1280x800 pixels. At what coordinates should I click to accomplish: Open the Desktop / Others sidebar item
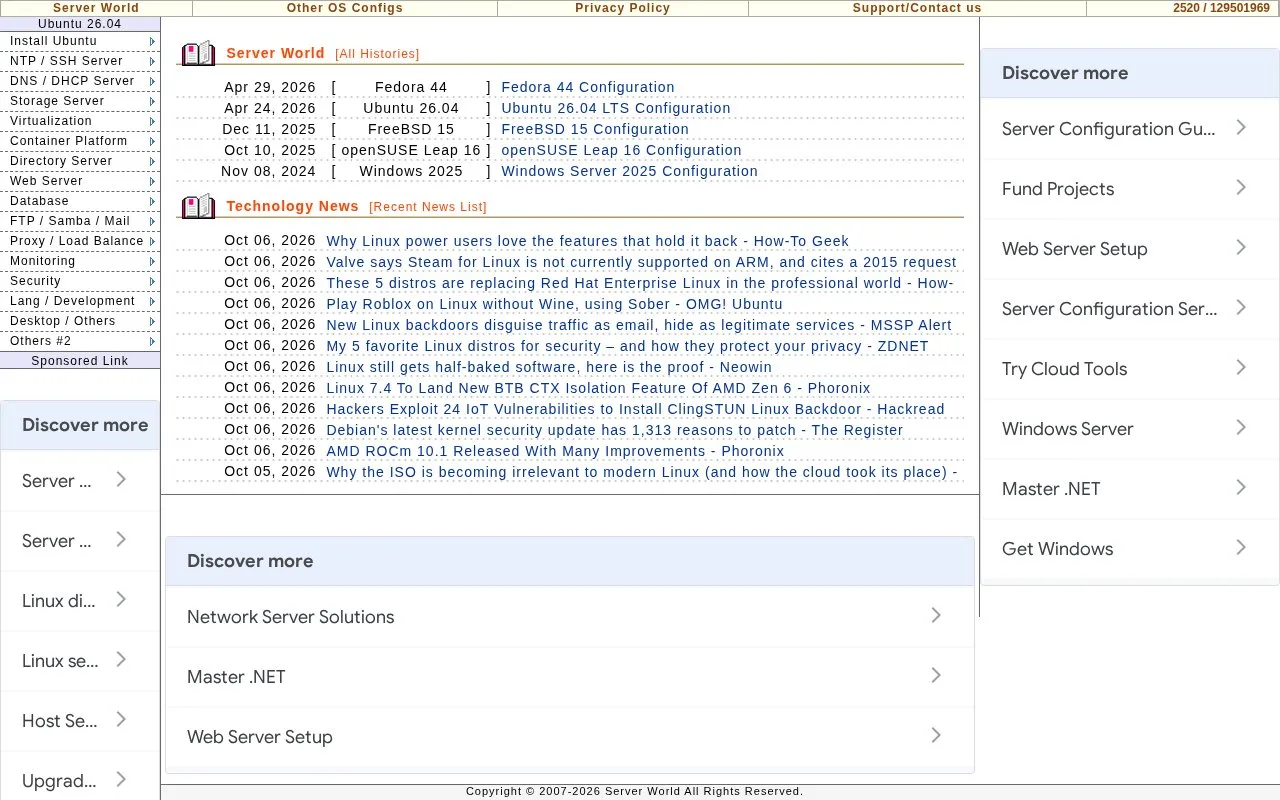[80, 321]
